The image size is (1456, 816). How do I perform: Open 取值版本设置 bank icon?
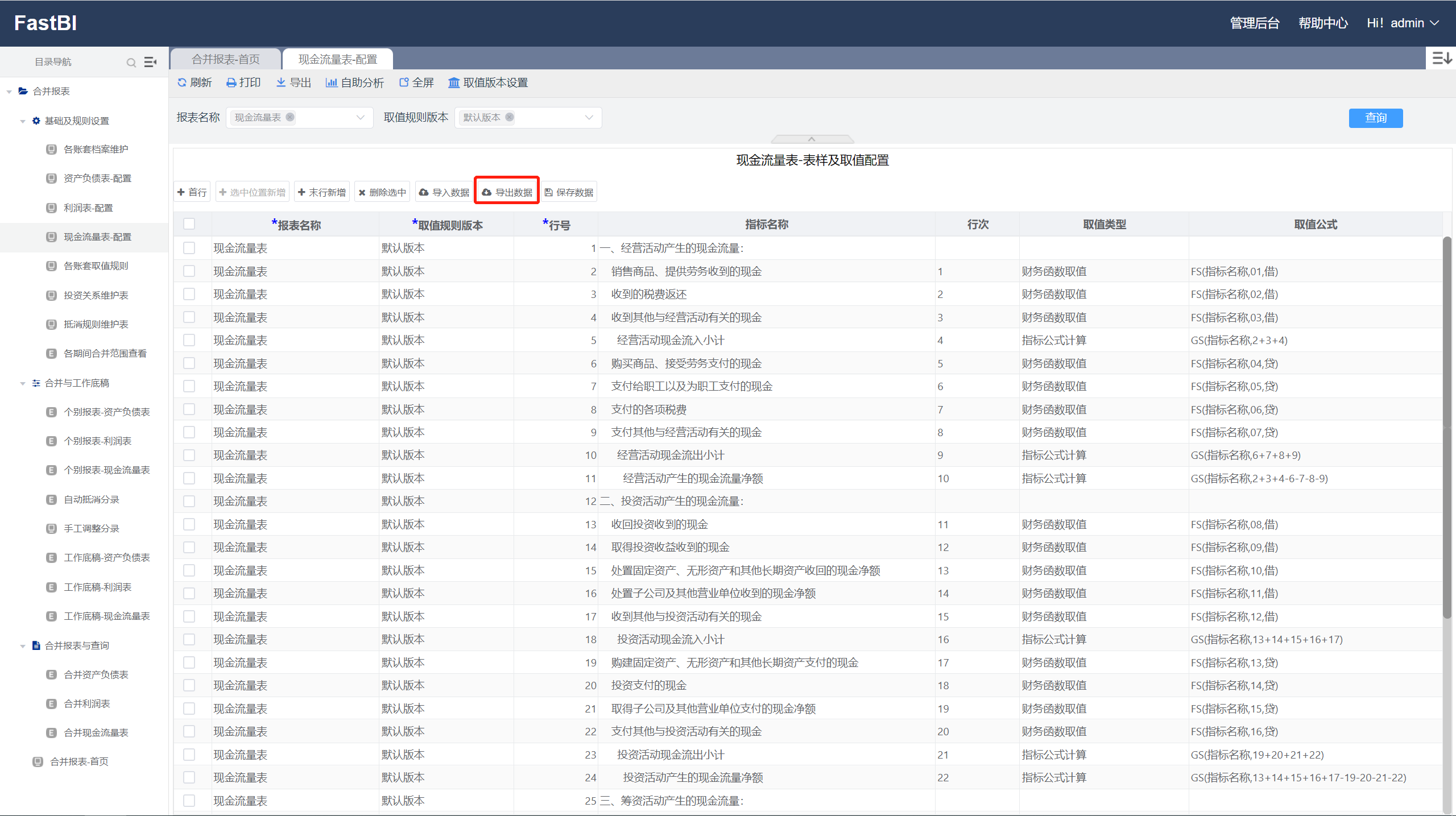(454, 83)
